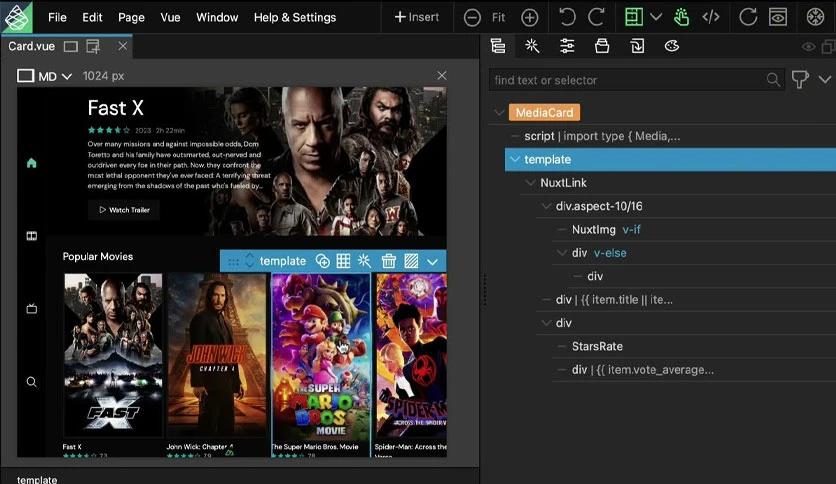Click the Insert button
This screenshot has height=484, width=836.
click(416, 17)
